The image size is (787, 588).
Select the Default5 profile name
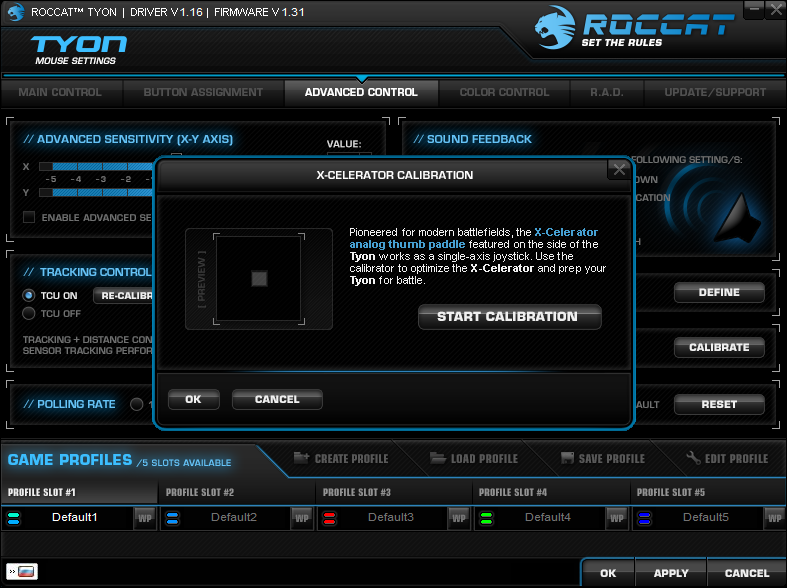[x=706, y=517]
